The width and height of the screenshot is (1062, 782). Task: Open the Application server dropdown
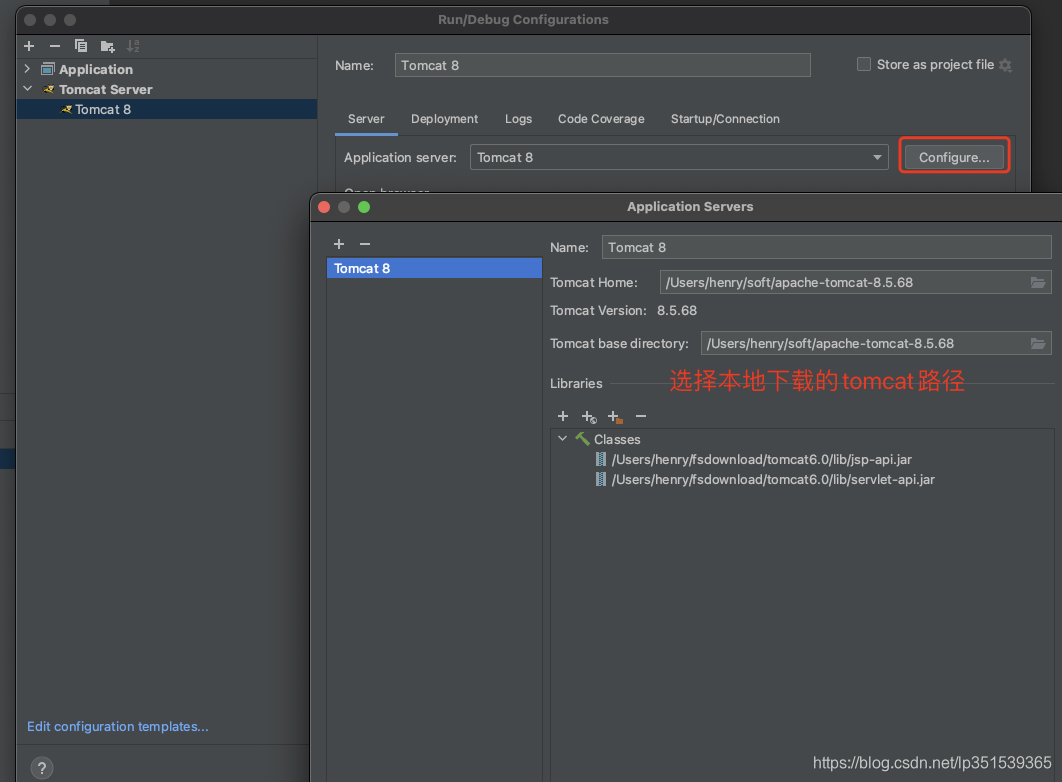click(679, 157)
